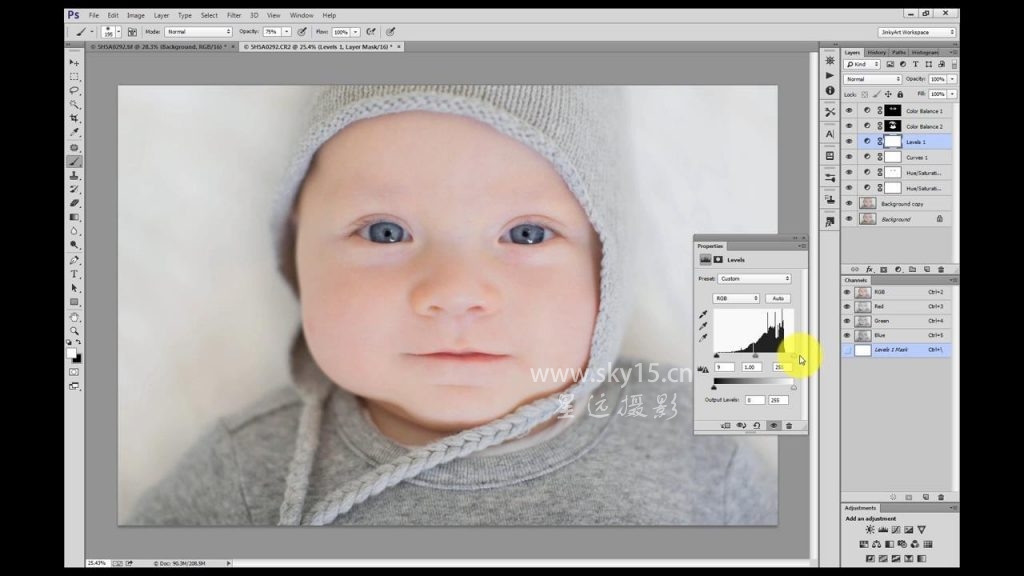This screenshot has height=576, width=1024.
Task: Select the Eraser tool
Action: coord(74,203)
